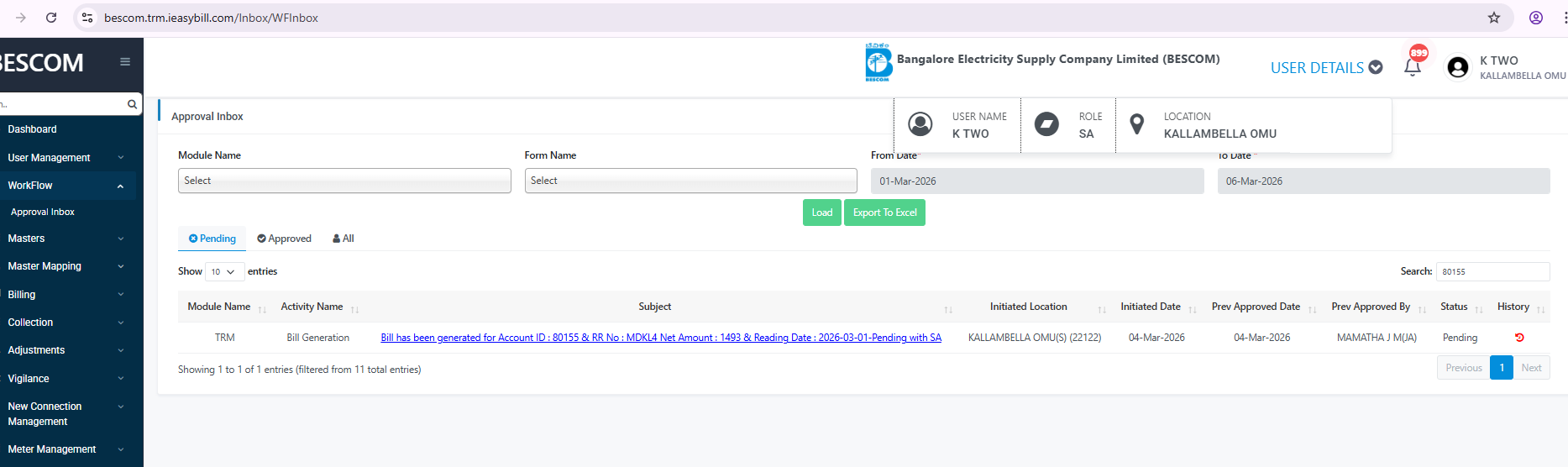Sort by History column arrows
This screenshot has width=1568, height=467.
[1541, 310]
